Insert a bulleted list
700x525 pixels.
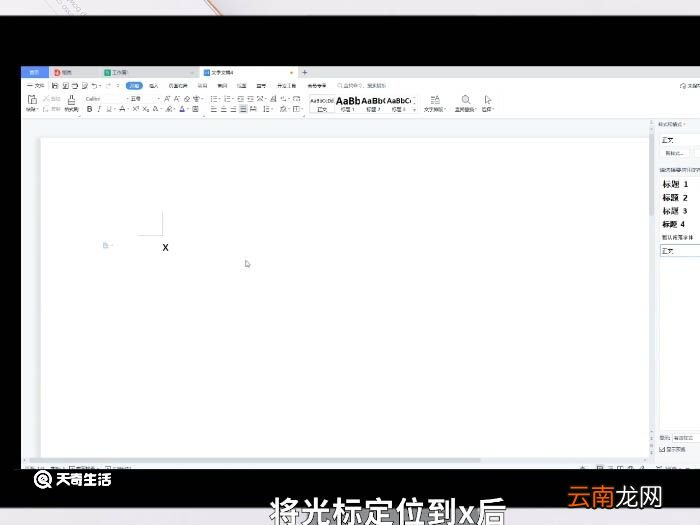[x=214, y=99]
